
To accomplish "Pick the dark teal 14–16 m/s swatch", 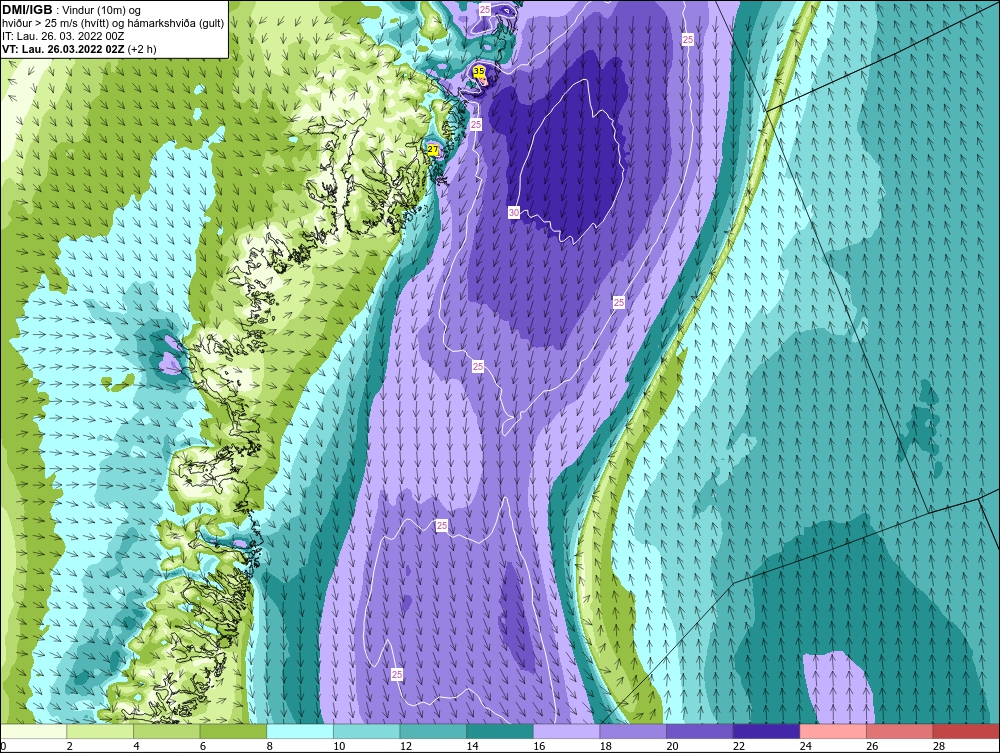I will pos(499,731).
